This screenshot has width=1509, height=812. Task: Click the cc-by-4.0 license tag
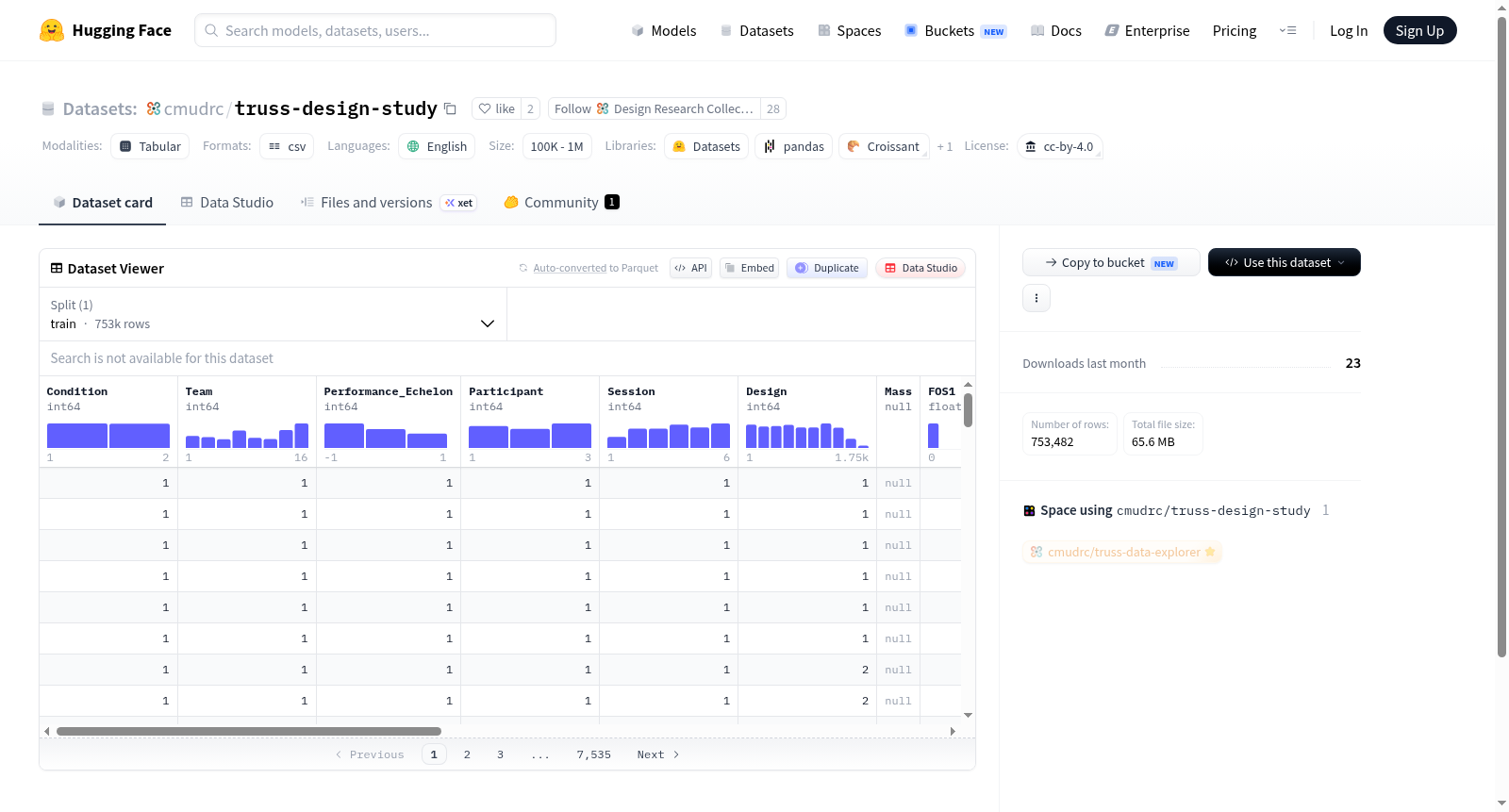pyautogui.click(x=1060, y=146)
